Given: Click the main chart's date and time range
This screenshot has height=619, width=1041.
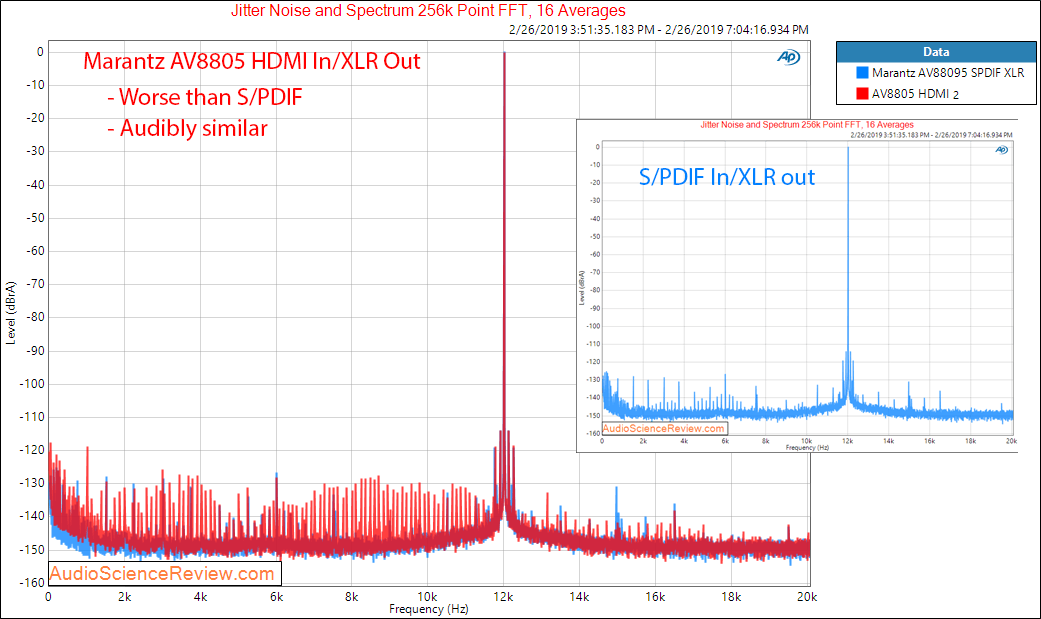Looking at the screenshot, I should 659,30.
